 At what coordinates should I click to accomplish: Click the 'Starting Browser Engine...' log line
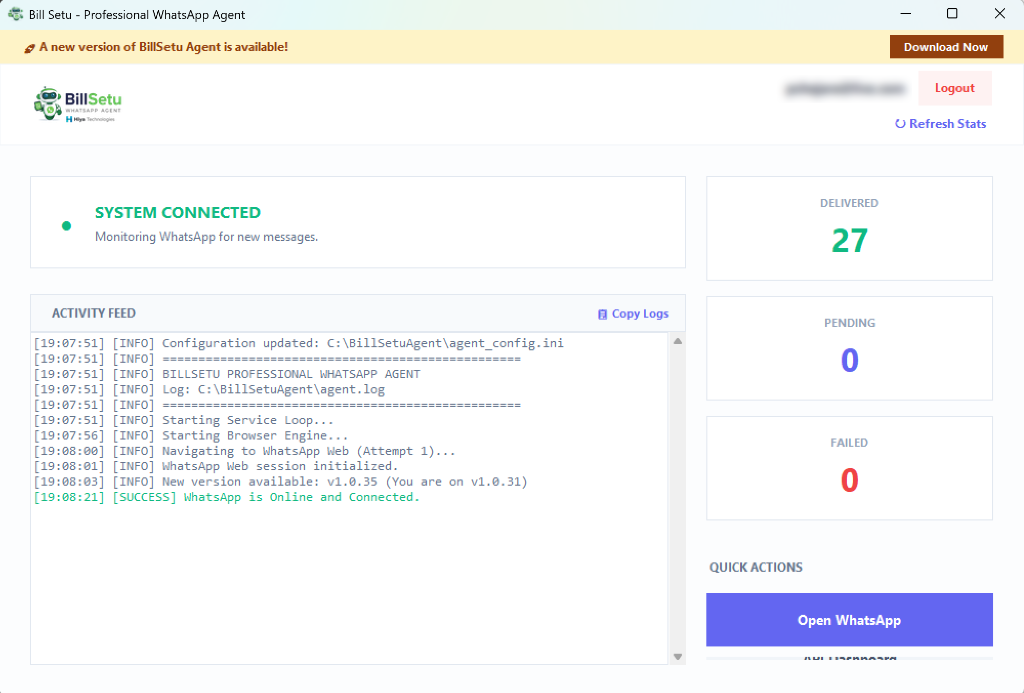coord(191,435)
